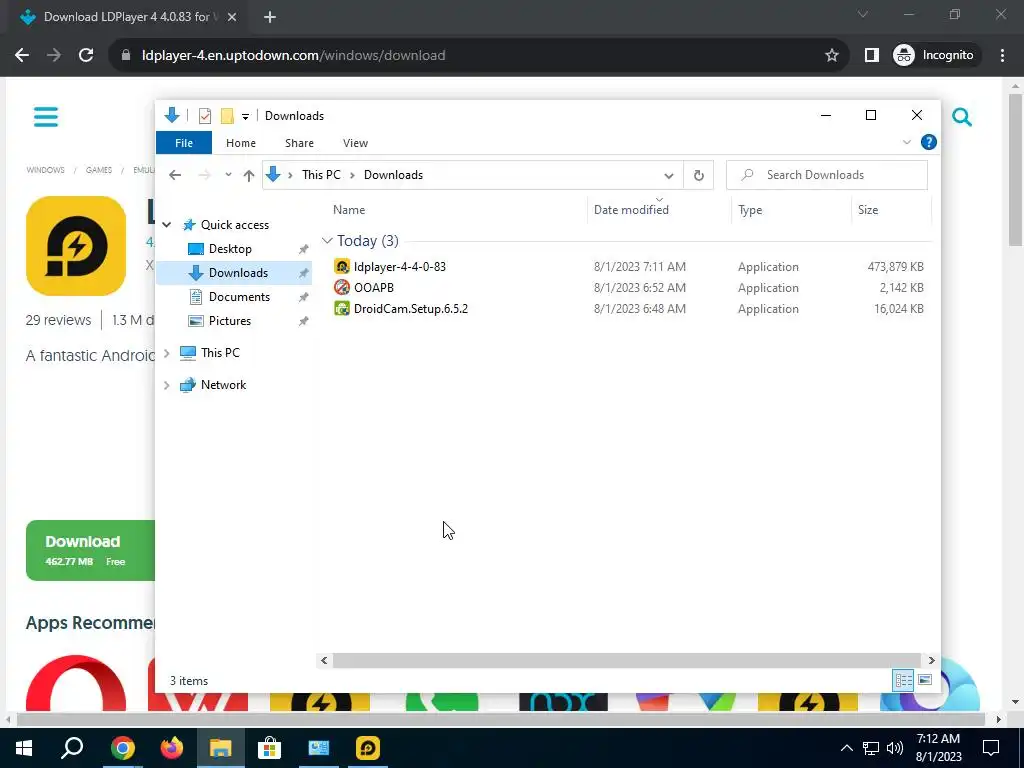This screenshot has width=1024, height=768.
Task: Open Chrome side panel icon
Action: pyautogui.click(x=871, y=56)
